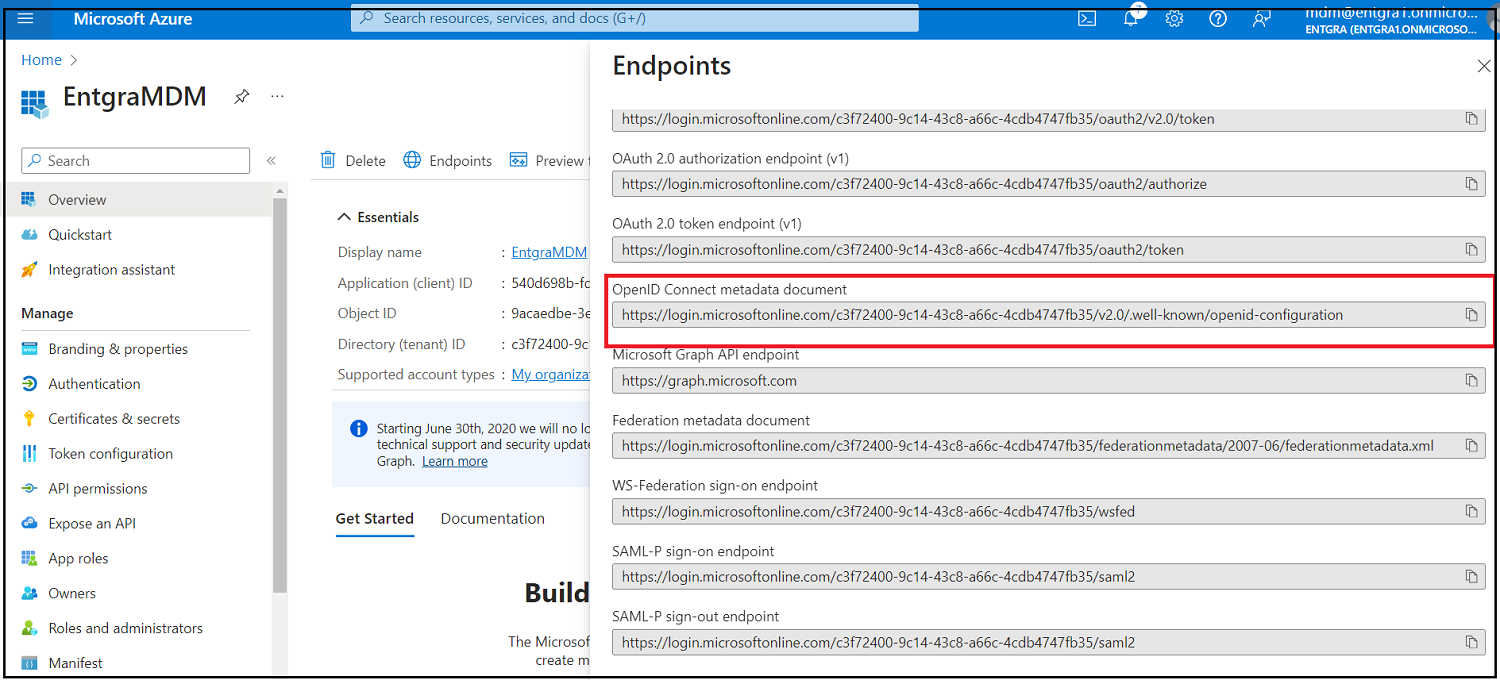Open the feedback icon in top bar
This screenshot has width=1500, height=680.
1262,19
